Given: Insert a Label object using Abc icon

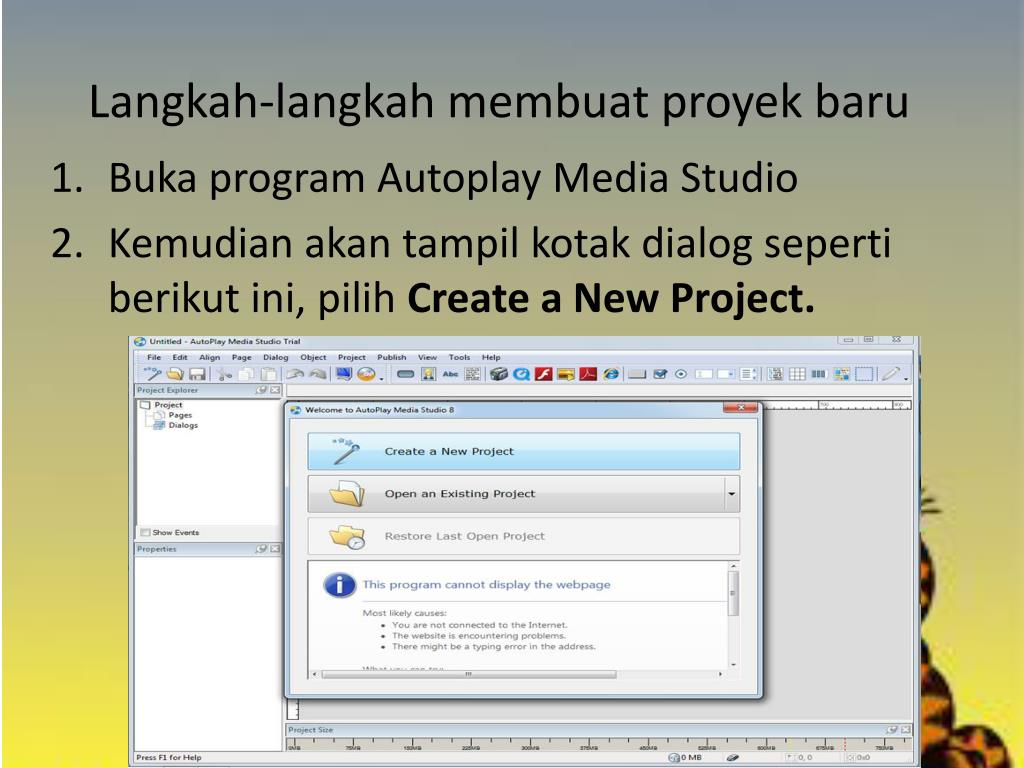Looking at the screenshot, I should coord(451,374).
